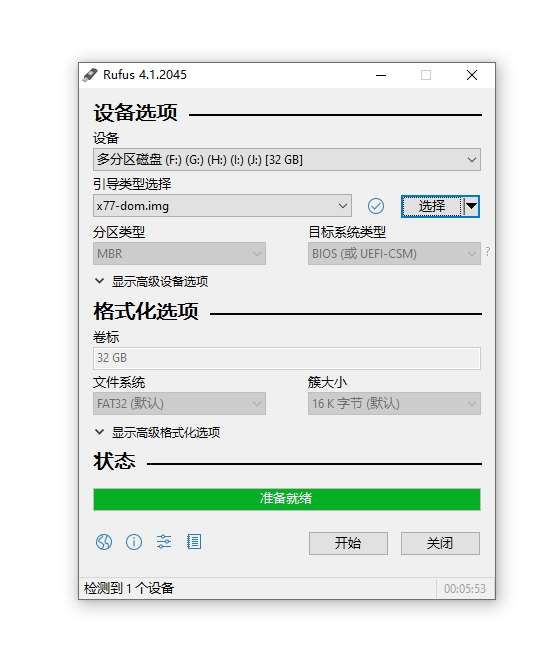Expand 显示高级设备选项
The image size is (533, 654).
152,282
